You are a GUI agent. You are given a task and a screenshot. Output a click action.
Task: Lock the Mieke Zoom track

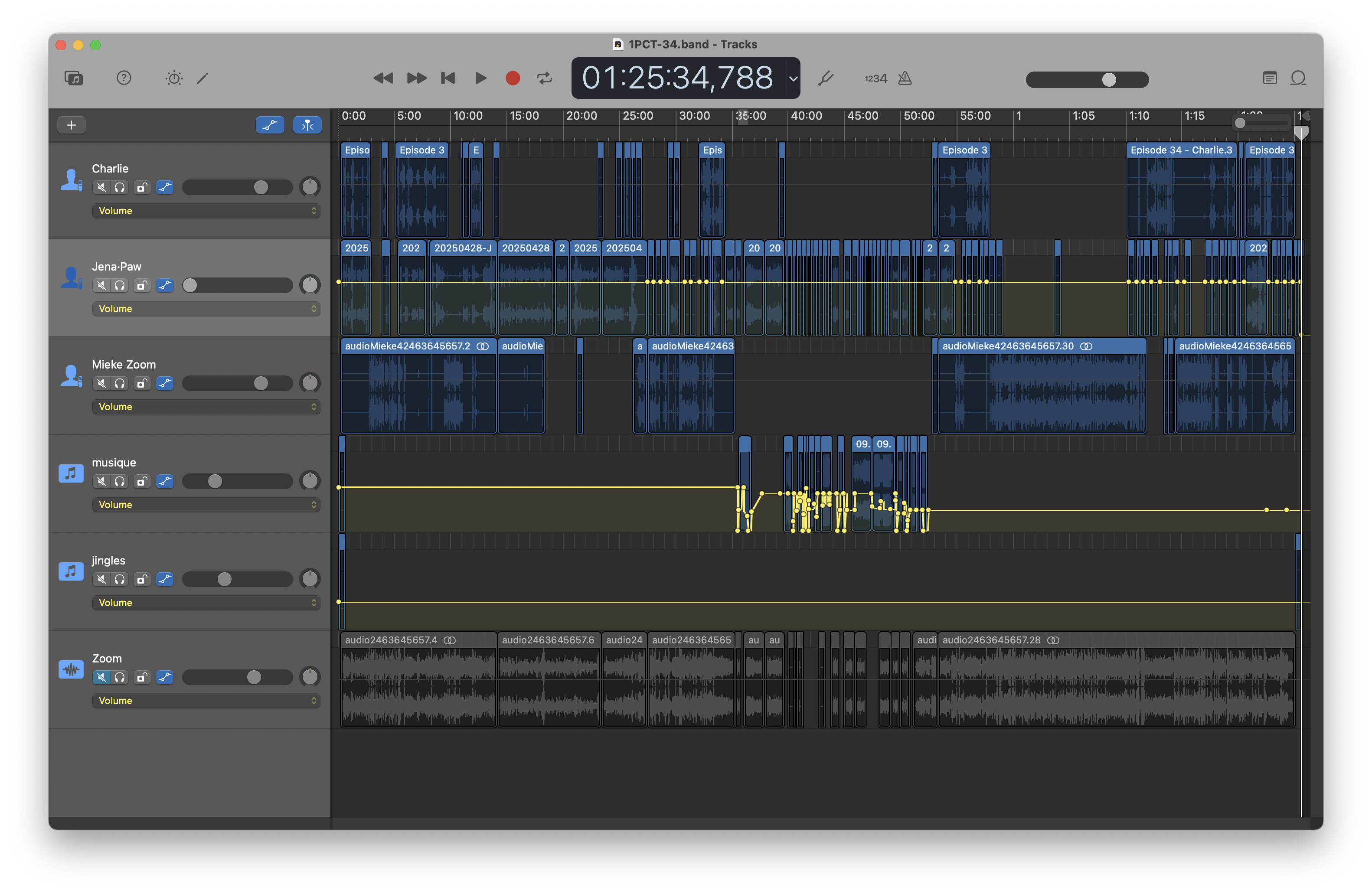[x=142, y=383]
